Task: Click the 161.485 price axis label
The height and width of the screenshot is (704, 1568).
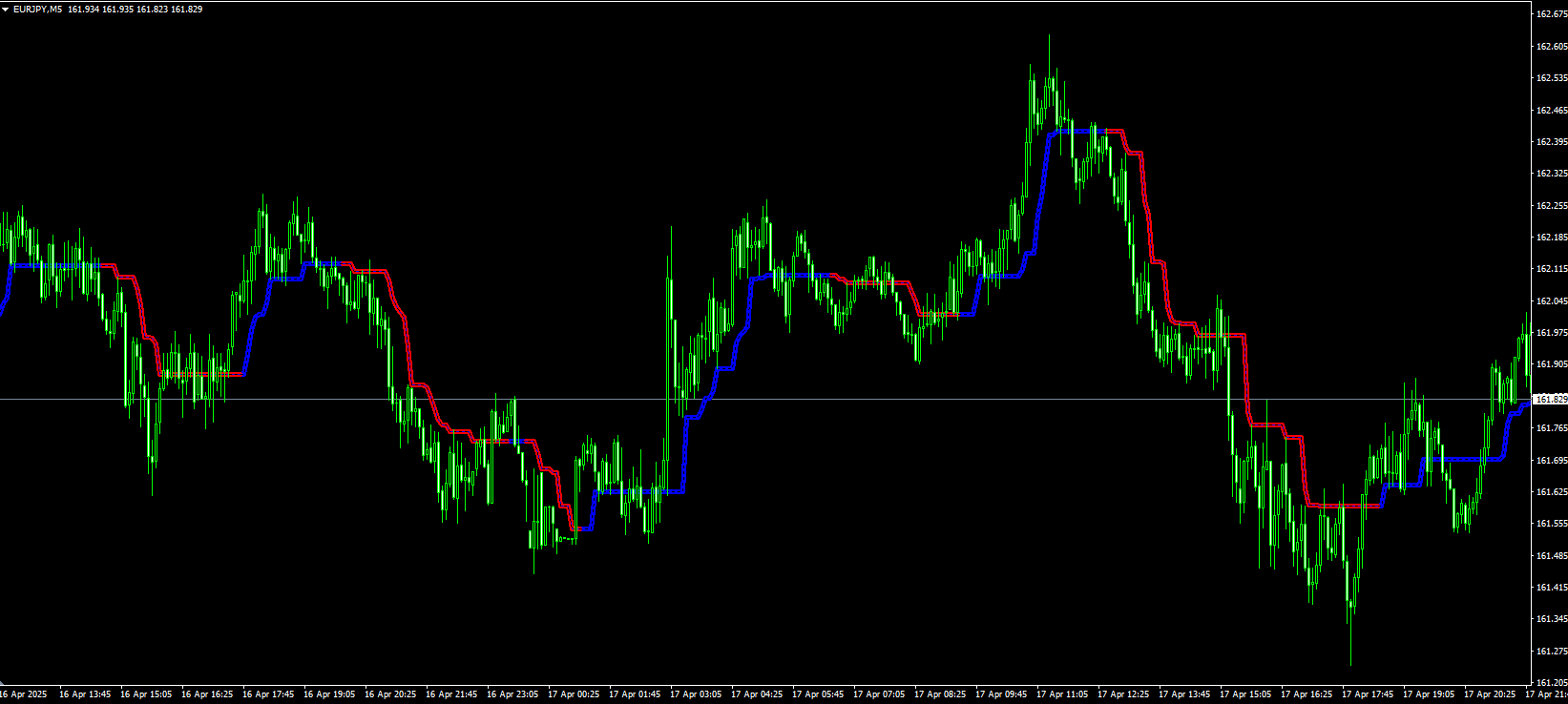Action: point(1551,555)
